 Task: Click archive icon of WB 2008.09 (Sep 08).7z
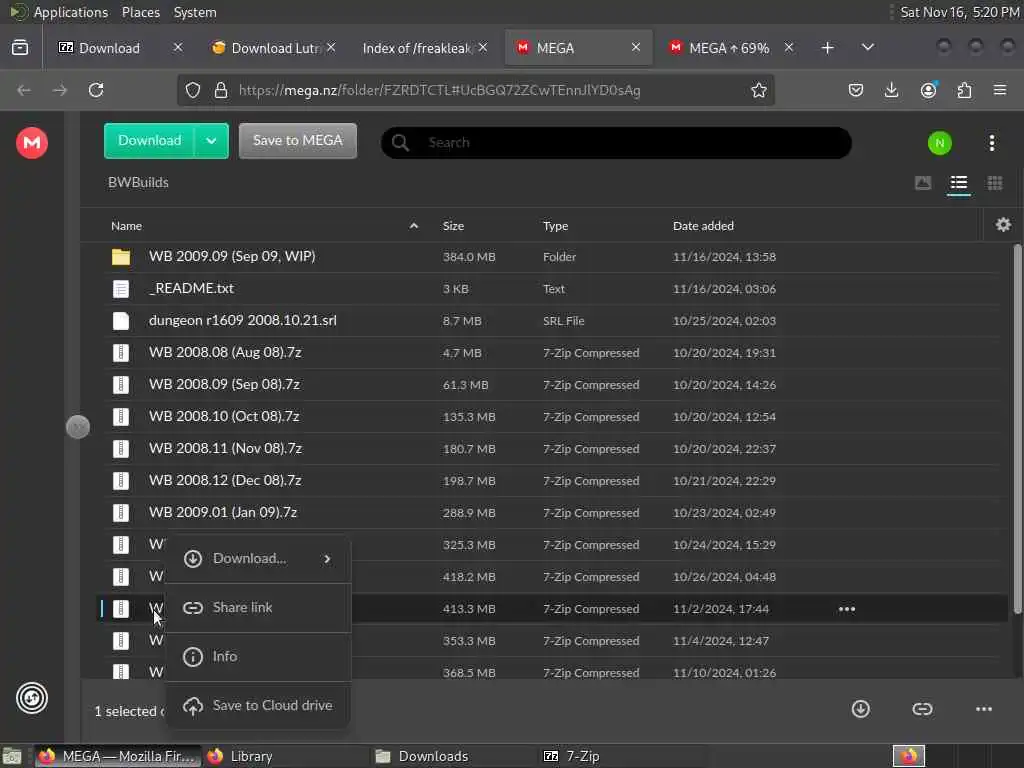point(121,385)
